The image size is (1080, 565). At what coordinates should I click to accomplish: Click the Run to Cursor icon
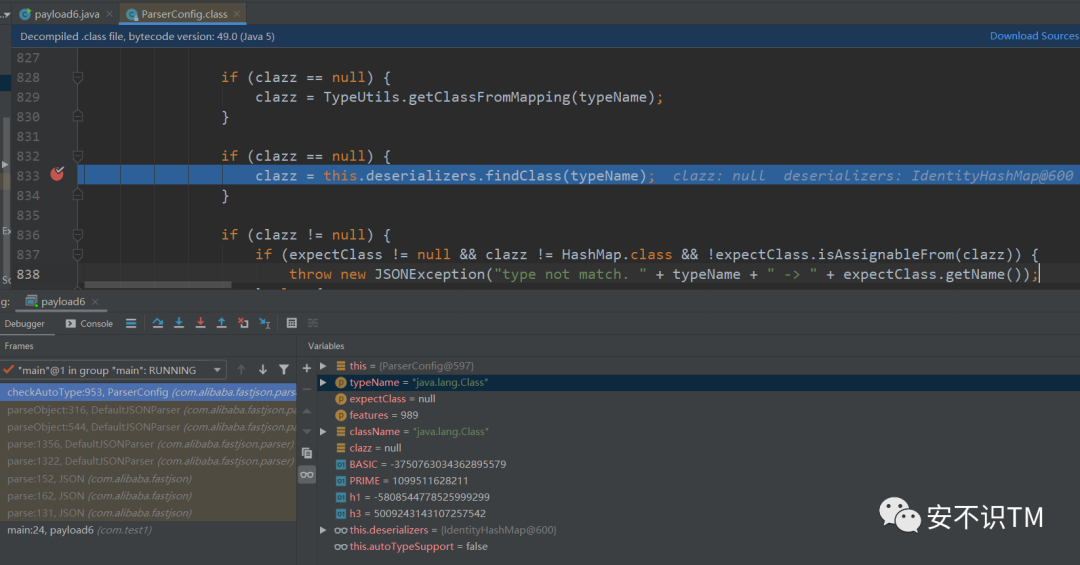click(264, 323)
